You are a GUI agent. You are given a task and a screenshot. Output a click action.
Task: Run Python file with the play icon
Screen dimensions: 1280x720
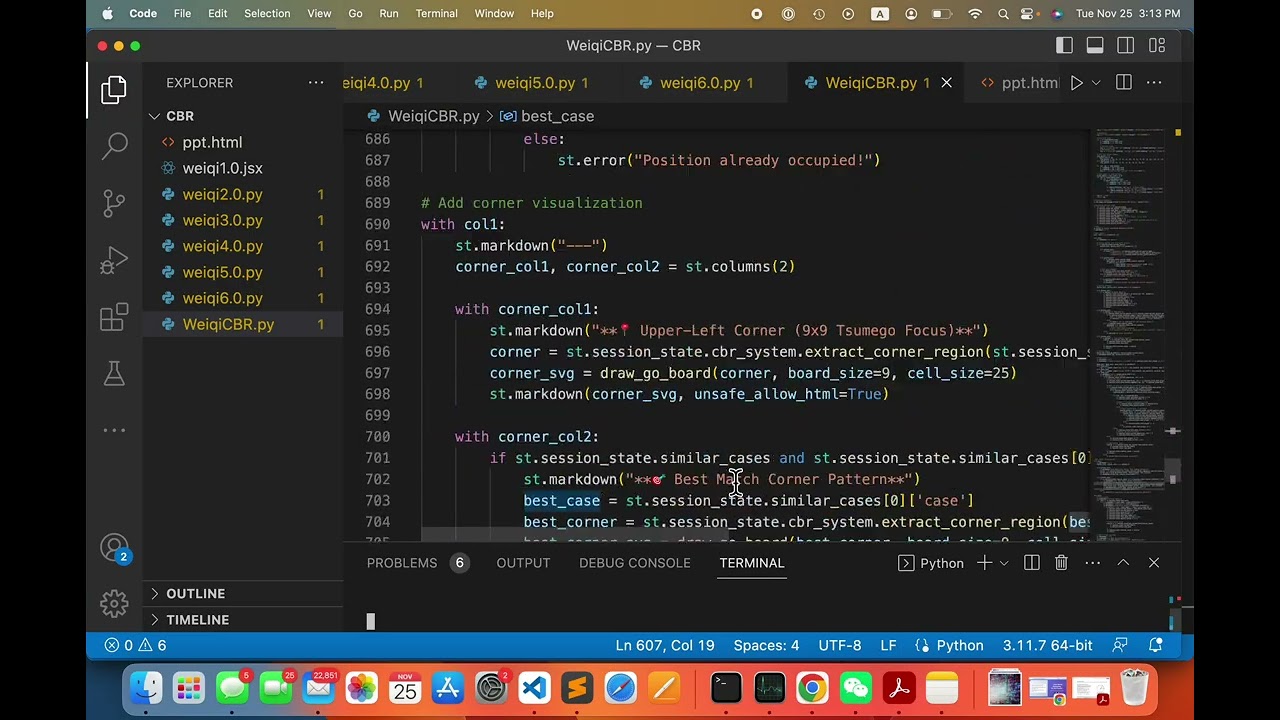[x=1076, y=83]
